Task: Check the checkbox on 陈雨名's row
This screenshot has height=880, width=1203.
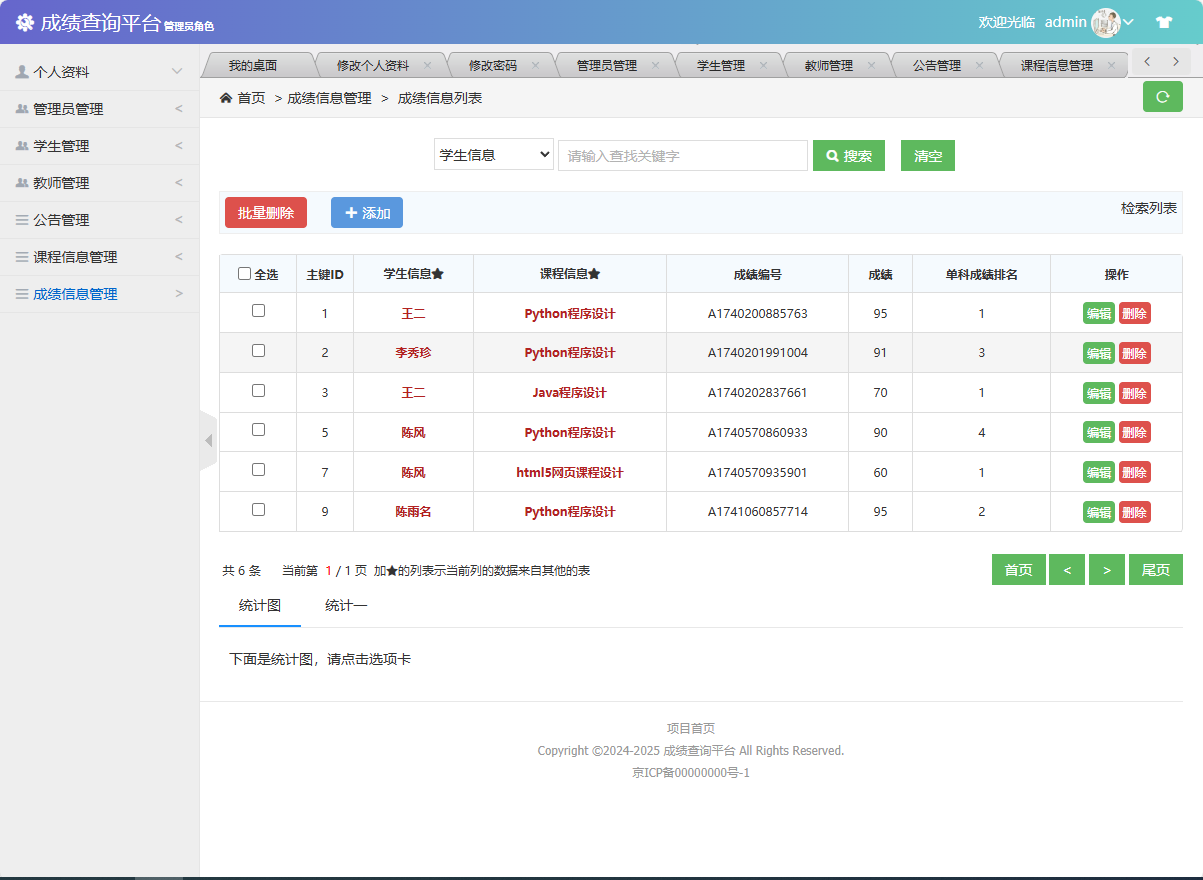Action: [258, 511]
